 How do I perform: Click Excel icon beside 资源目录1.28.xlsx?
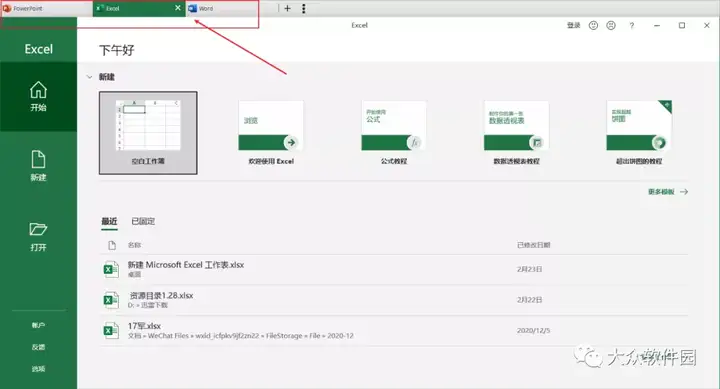pos(111,300)
